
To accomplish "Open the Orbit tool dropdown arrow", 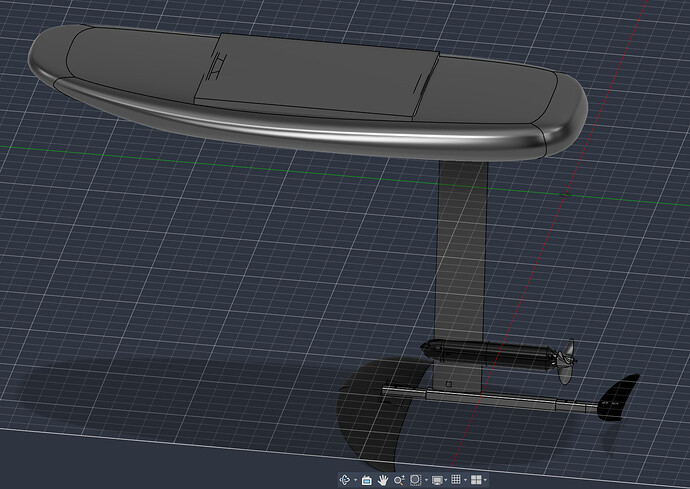I will (x=356, y=480).
